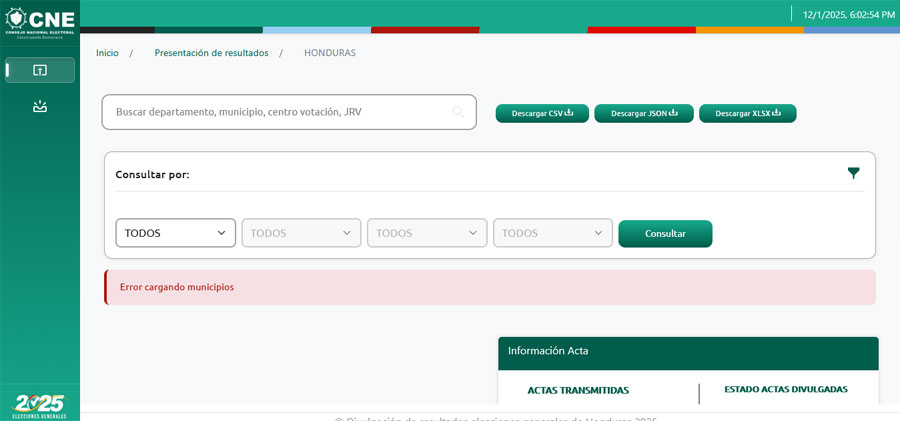Image resolution: width=900 pixels, height=421 pixels.
Task: Click the ballot box sidebar icon
Action: (40, 106)
